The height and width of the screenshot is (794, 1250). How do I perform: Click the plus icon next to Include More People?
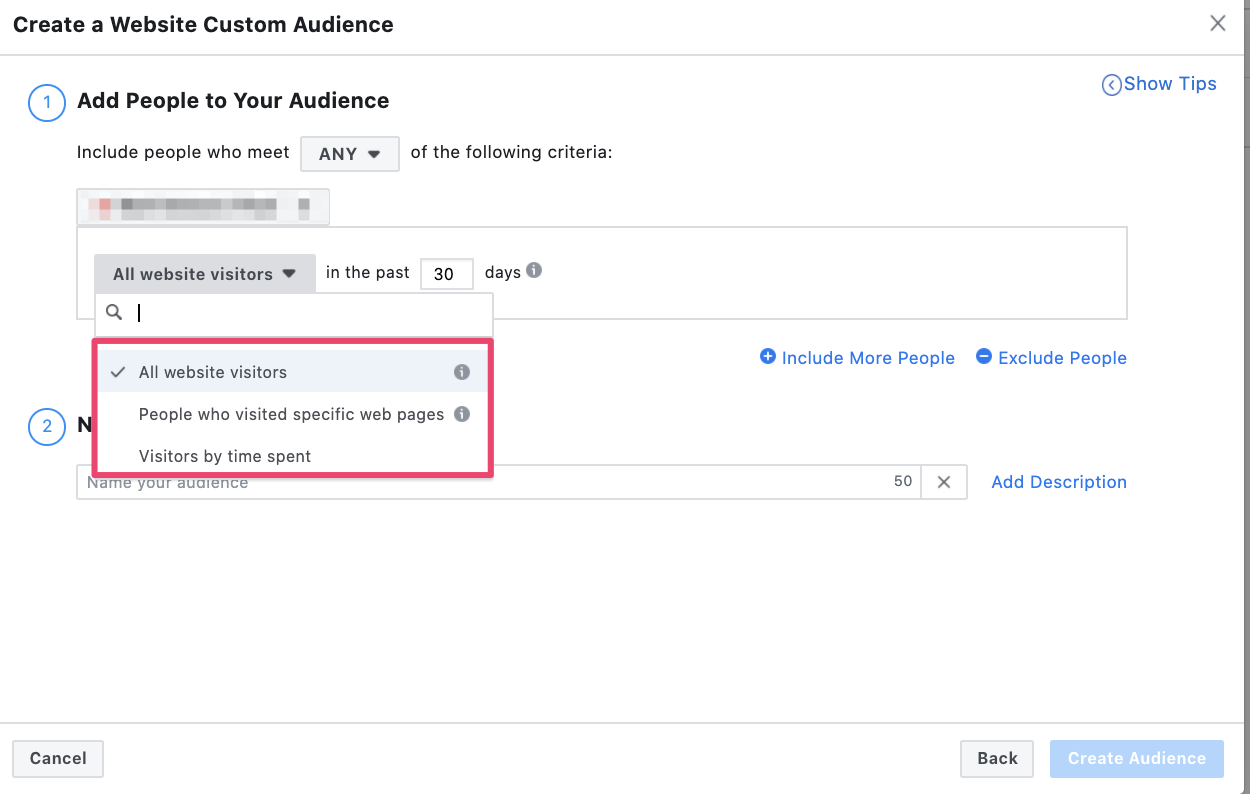click(x=768, y=356)
